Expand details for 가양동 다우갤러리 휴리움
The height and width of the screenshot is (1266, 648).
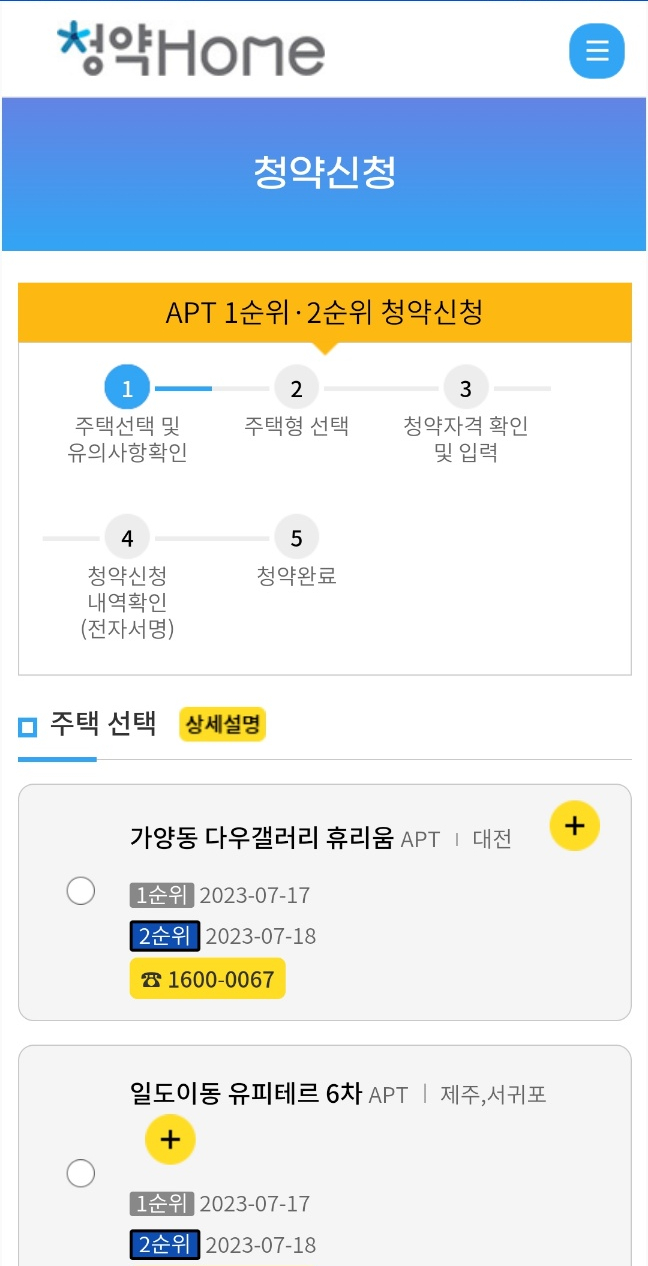(574, 826)
